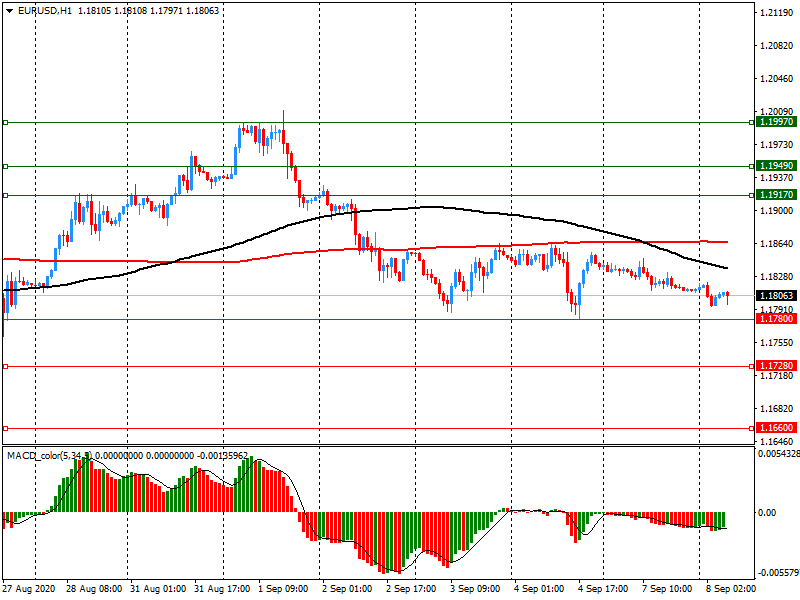Click the 1.21190 price axis value
Viewport: 800px width, 600px height.
(777, 13)
